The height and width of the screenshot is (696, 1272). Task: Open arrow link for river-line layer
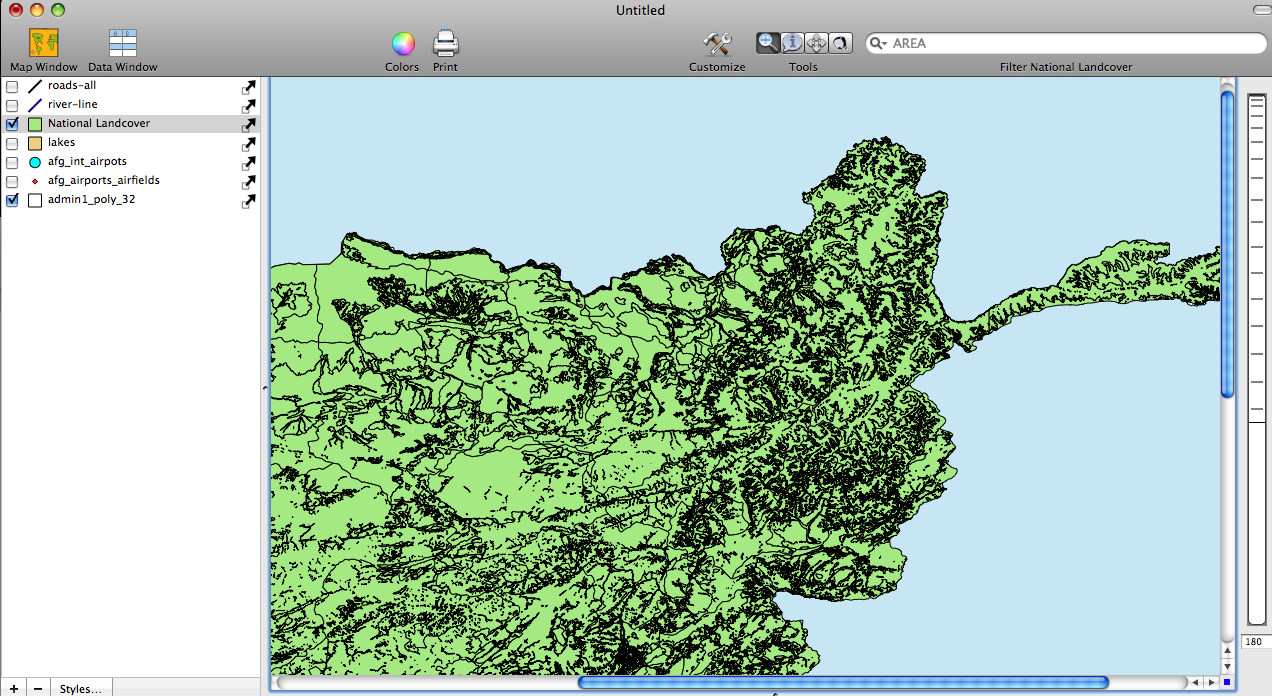click(x=248, y=105)
